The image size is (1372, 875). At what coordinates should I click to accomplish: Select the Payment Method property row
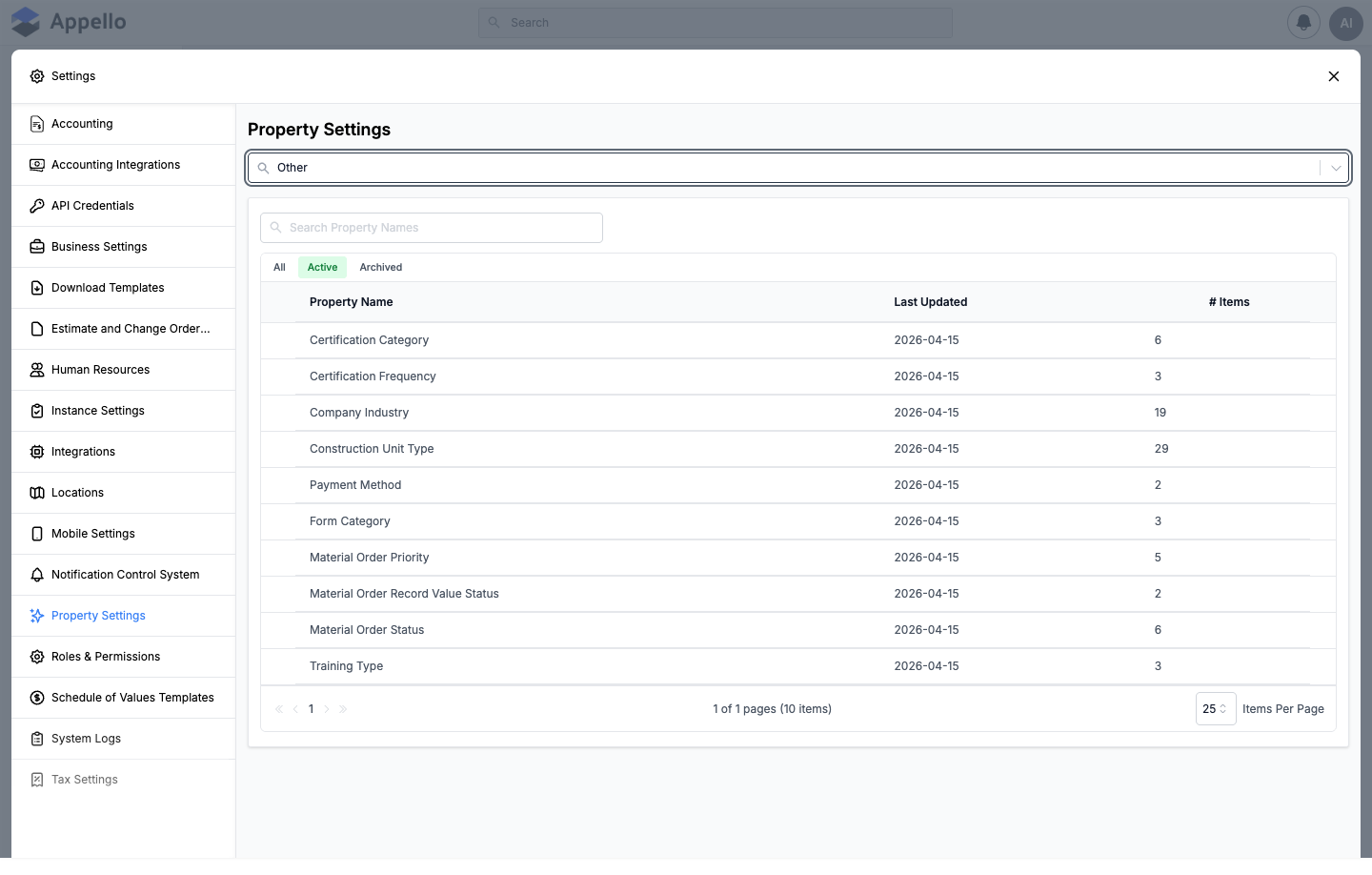pos(798,485)
